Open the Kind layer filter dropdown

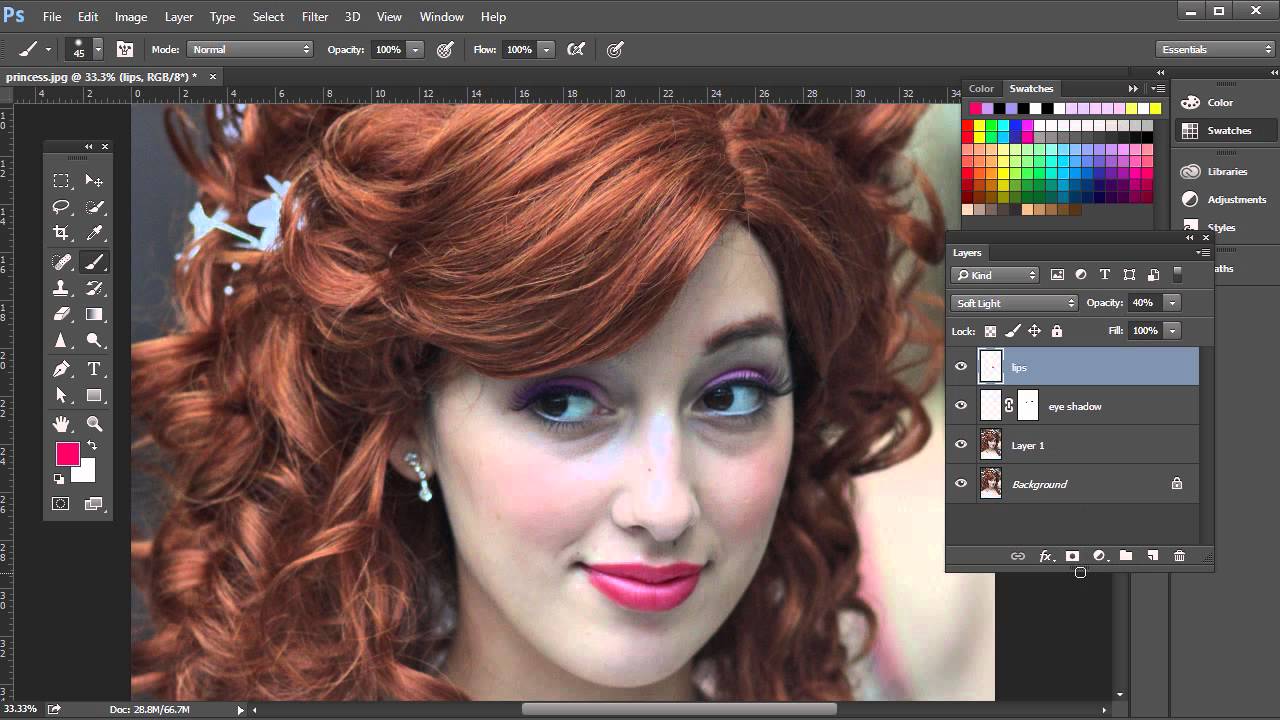[996, 275]
